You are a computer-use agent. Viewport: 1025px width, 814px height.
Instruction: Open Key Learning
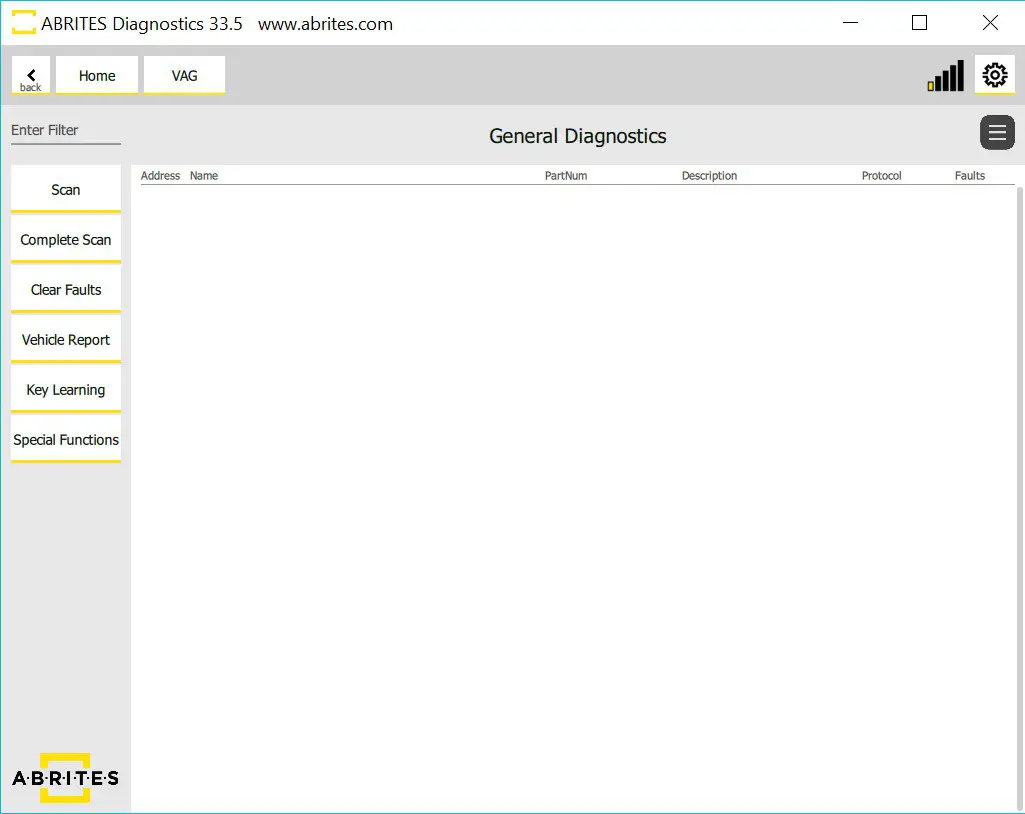[x=65, y=389]
